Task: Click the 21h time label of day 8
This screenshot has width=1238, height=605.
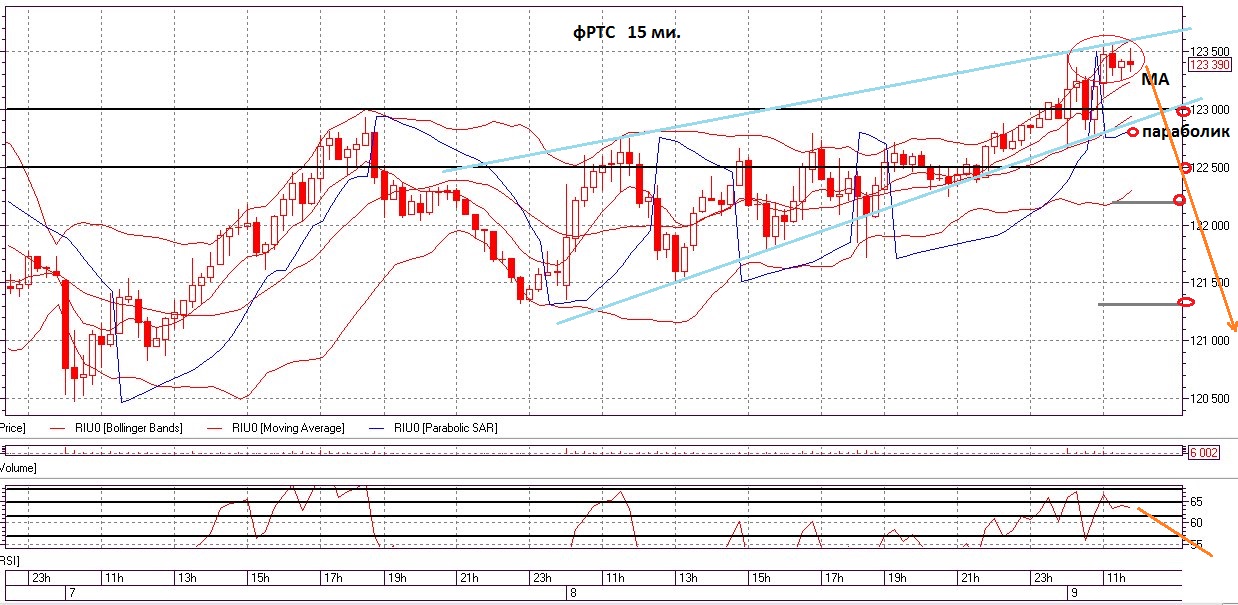Action: [970, 578]
